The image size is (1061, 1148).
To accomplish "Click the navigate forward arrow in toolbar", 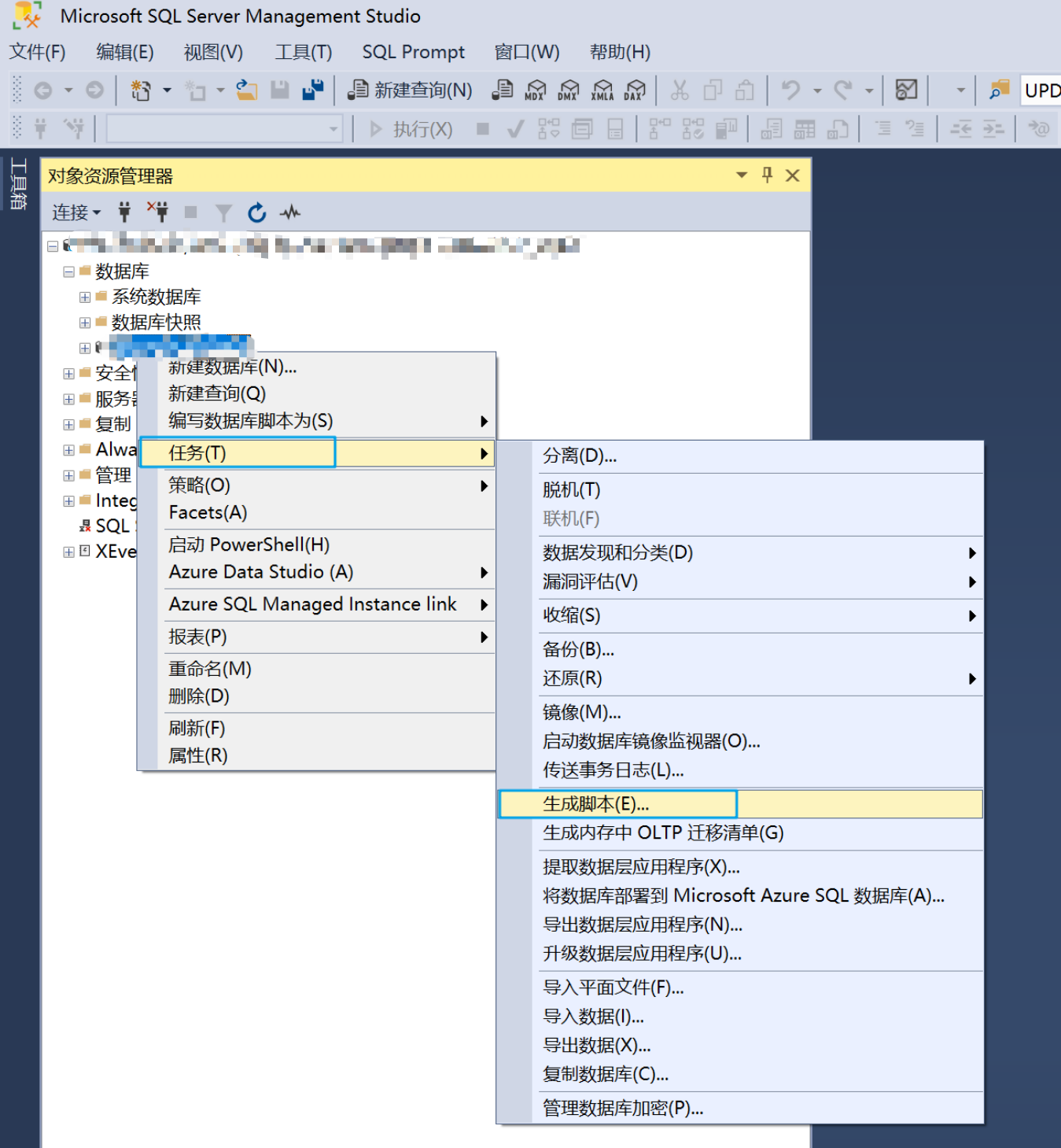I will point(94,90).
